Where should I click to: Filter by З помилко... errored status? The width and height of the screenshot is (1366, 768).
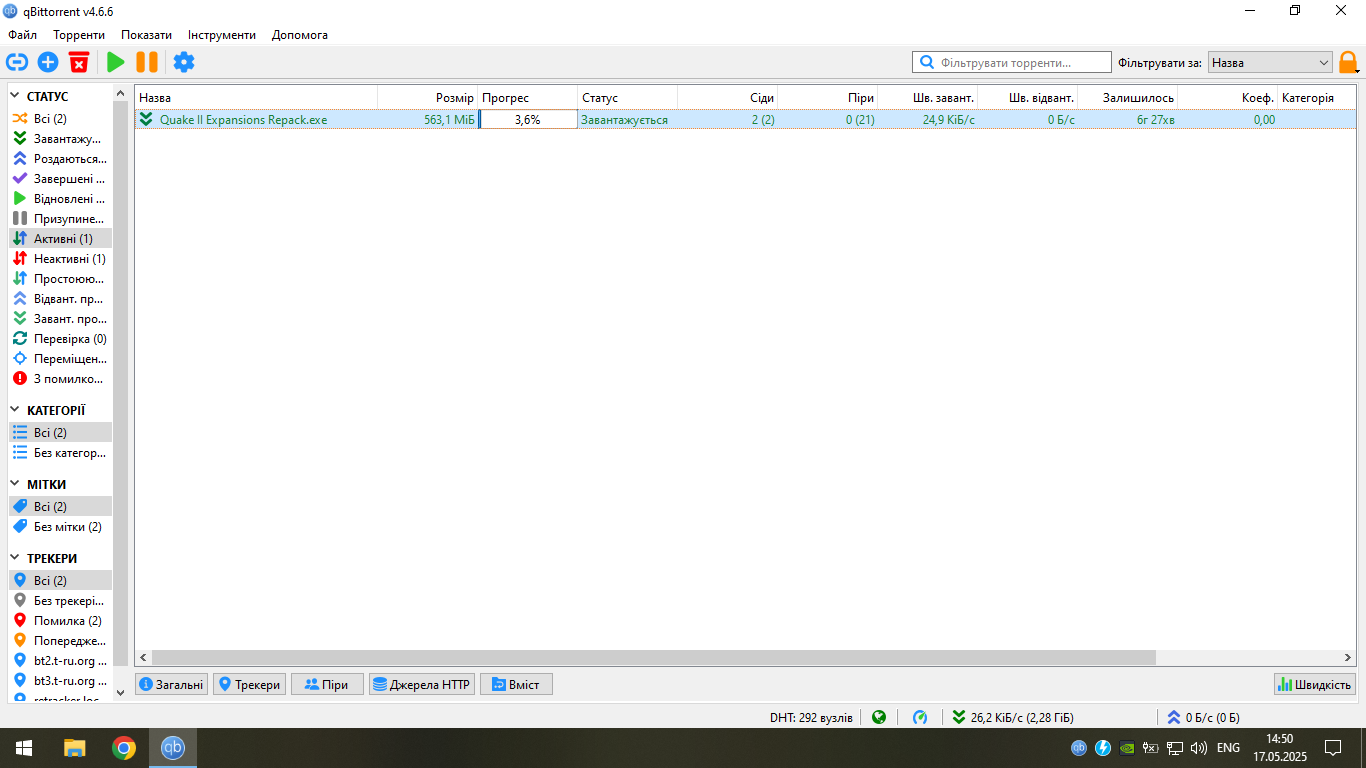(x=60, y=379)
